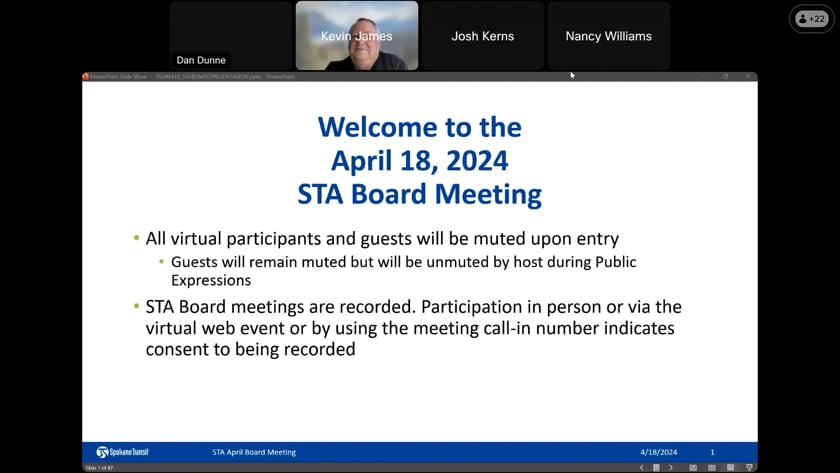
Task: Click the 'Slide 1 of 87' status text
Action: [99, 468]
